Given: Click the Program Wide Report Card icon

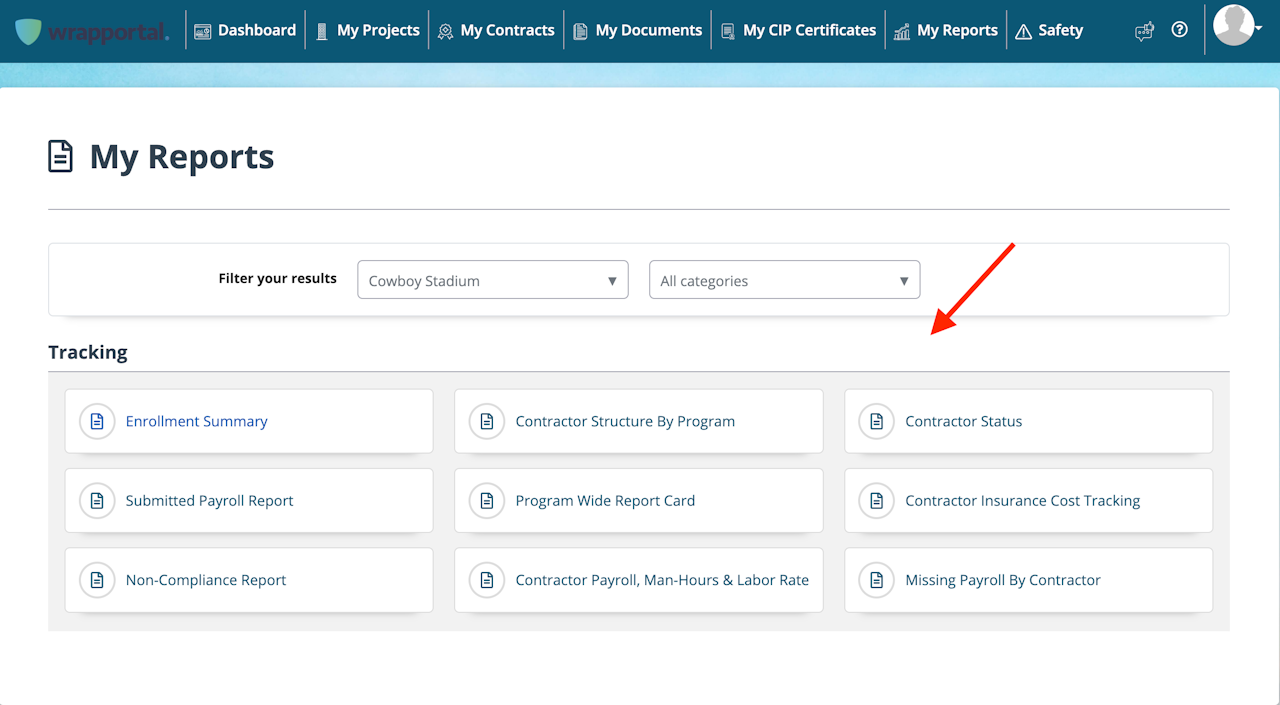Looking at the screenshot, I should click(x=487, y=500).
